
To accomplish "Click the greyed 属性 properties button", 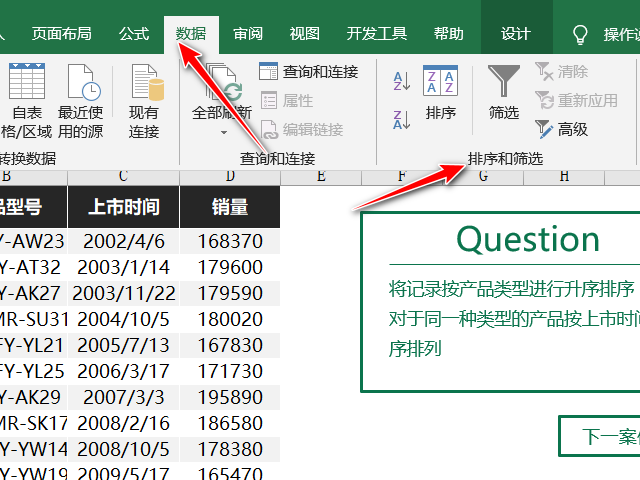I will pos(287,101).
